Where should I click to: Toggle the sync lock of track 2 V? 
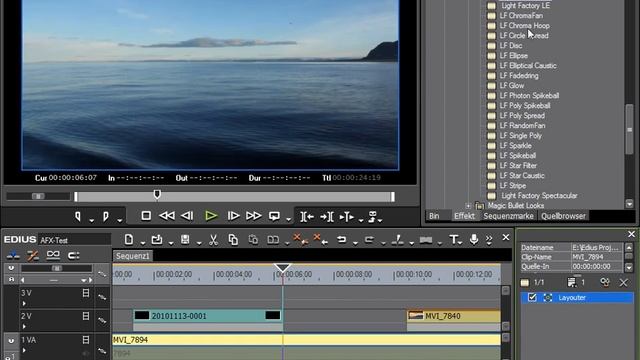101,321
